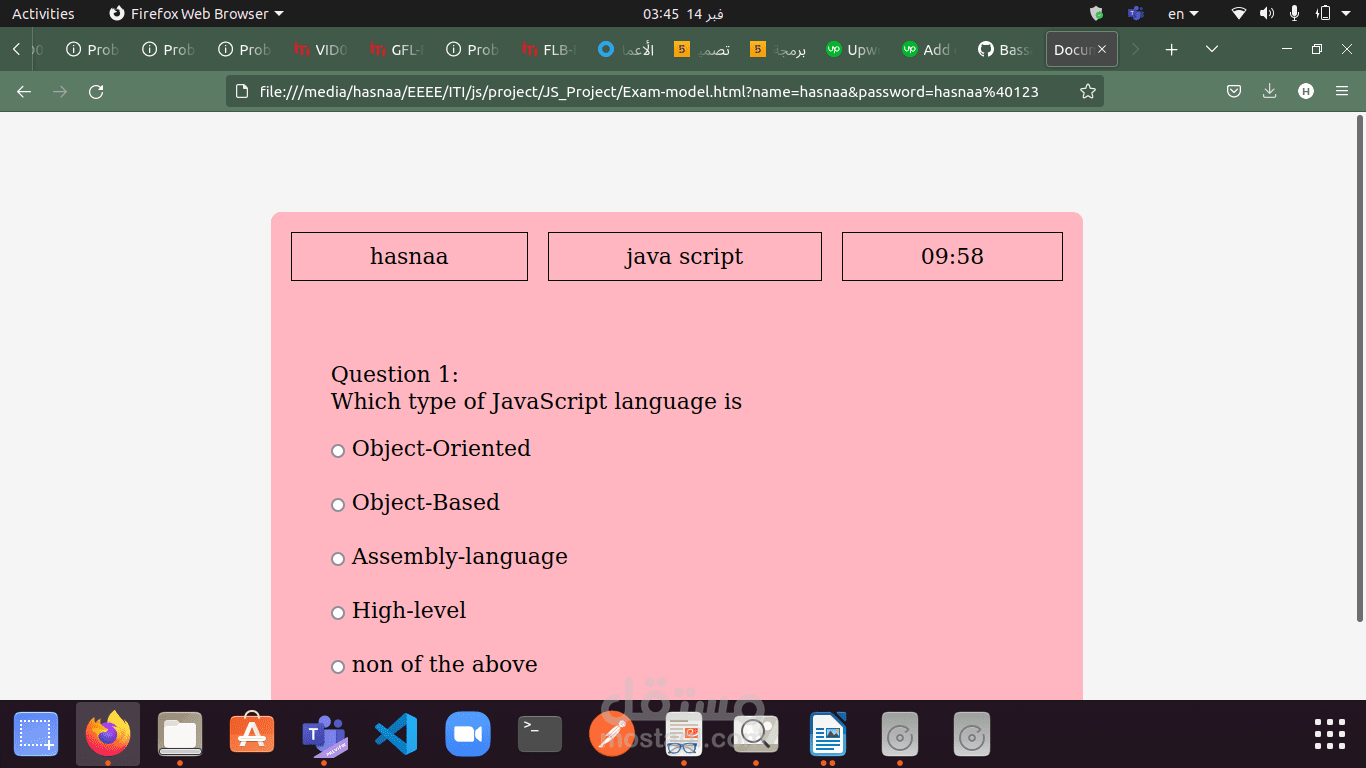The height and width of the screenshot is (768, 1366).
Task: Open the Firefox hamburger application menu
Action: pos(1342,92)
